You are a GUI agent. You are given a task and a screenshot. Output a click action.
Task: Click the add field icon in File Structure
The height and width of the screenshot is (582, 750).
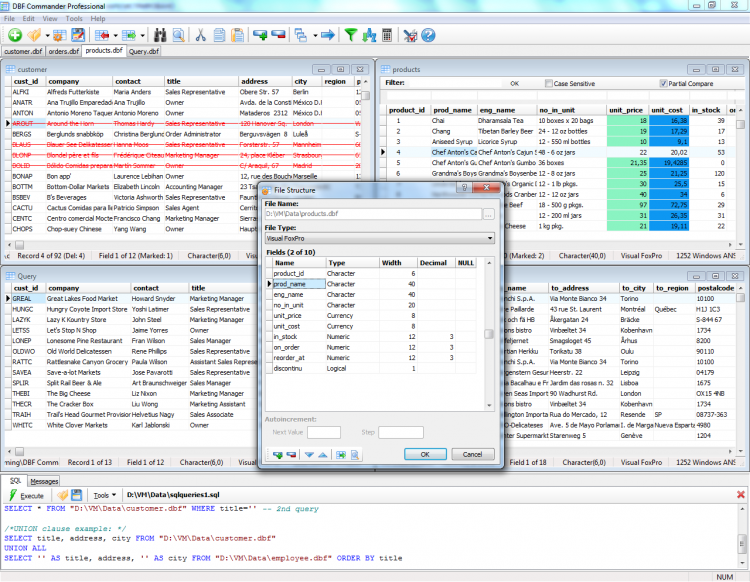point(277,454)
